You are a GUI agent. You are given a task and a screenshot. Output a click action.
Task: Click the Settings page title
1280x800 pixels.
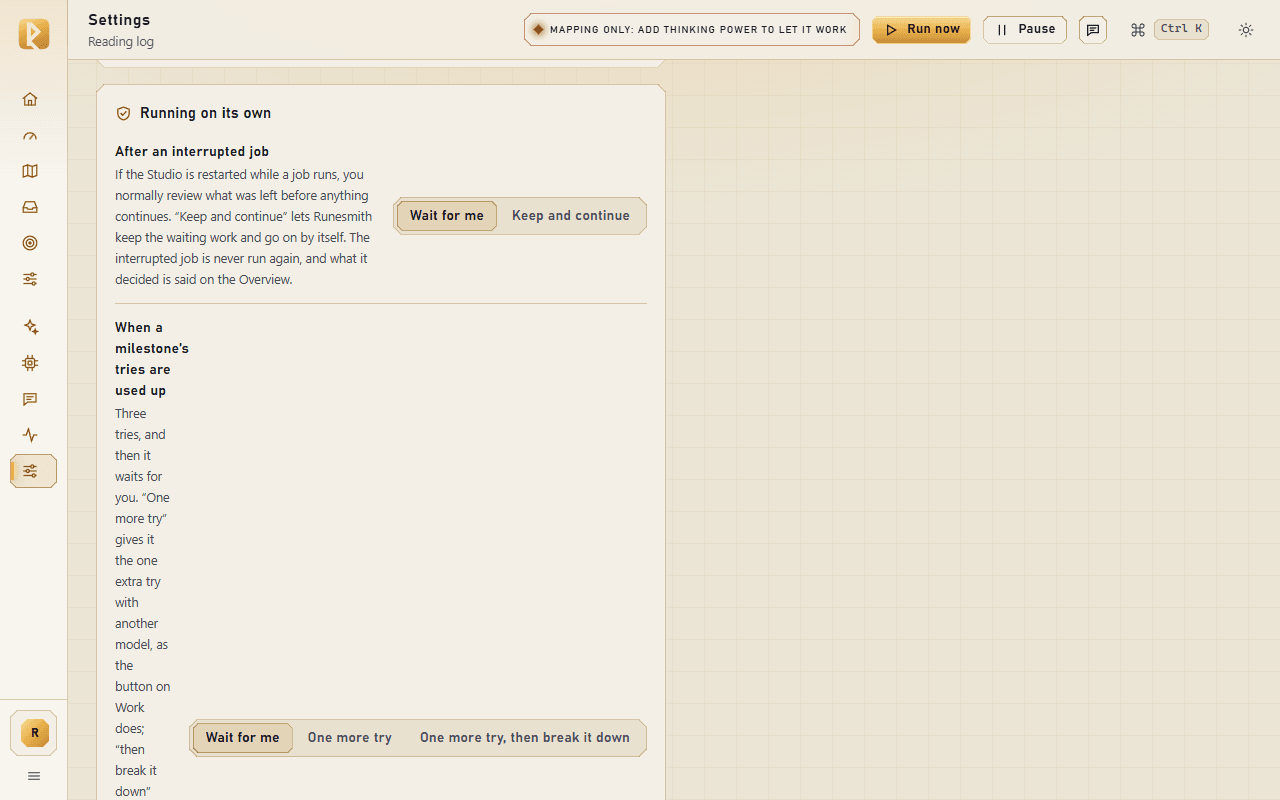119,20
